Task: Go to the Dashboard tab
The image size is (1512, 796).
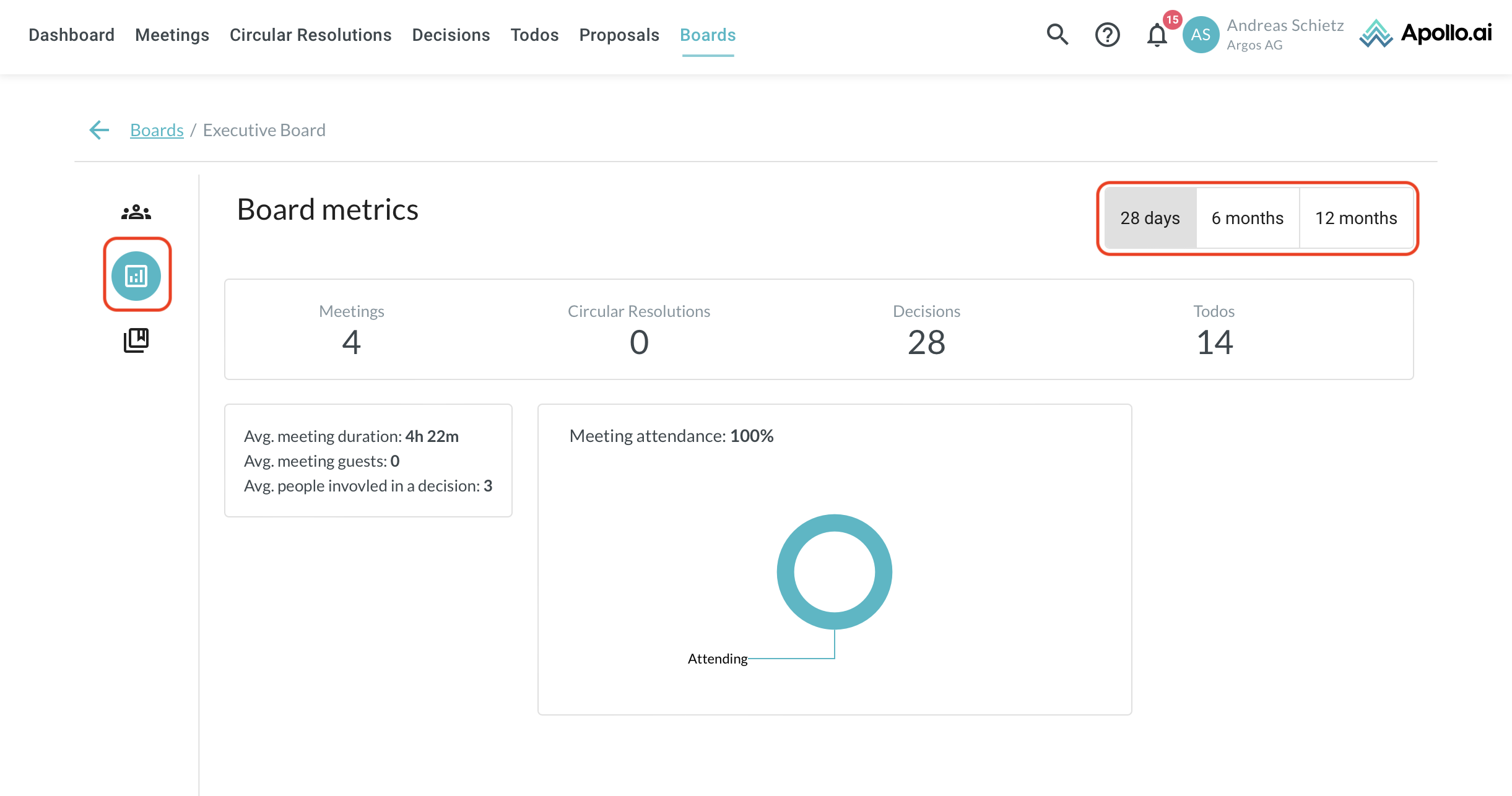Action: tap(71, 35)
